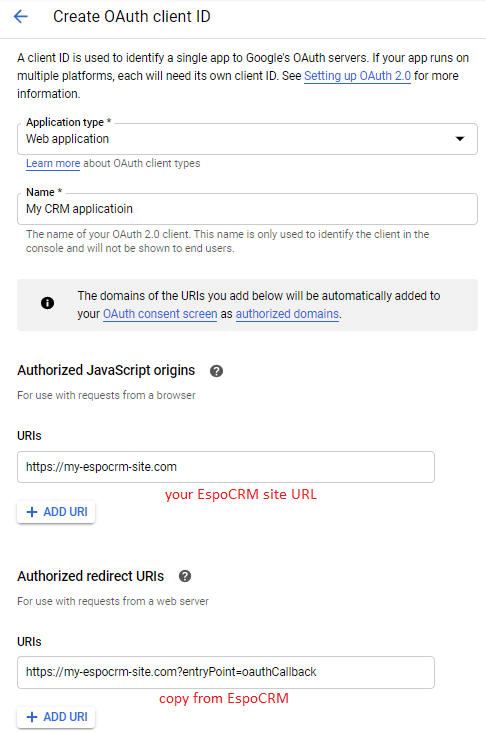Screen dimensions: 486x732
Task: Click the info icon in the notice box
Action: pyautogui.click(x=47, y=303)
